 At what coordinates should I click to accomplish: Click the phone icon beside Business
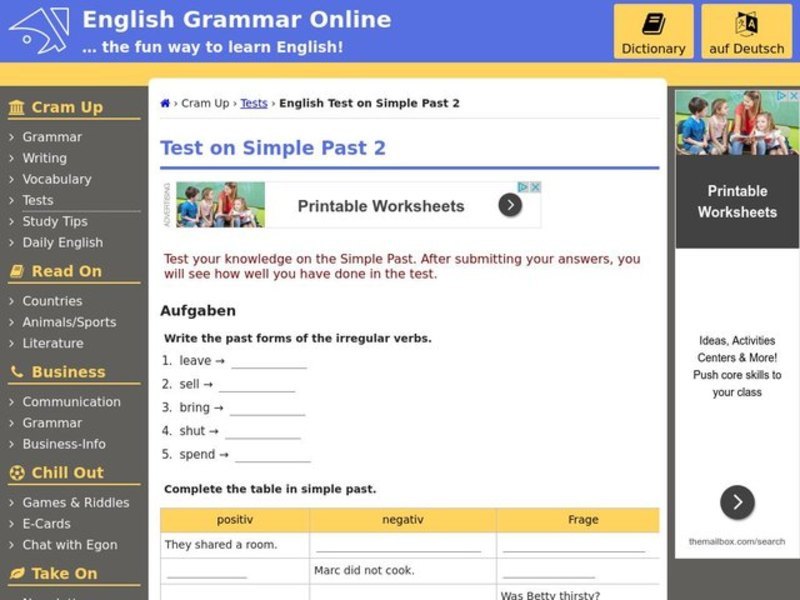[x=18, y=373]
